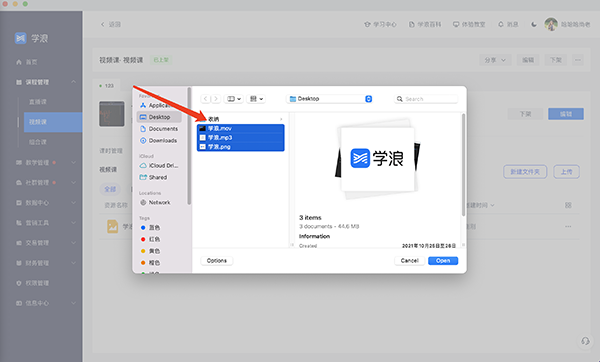This screenshot has height=362, width=600.
Task: Open 学习中心 in the top bar
Action: click(380, 24)
